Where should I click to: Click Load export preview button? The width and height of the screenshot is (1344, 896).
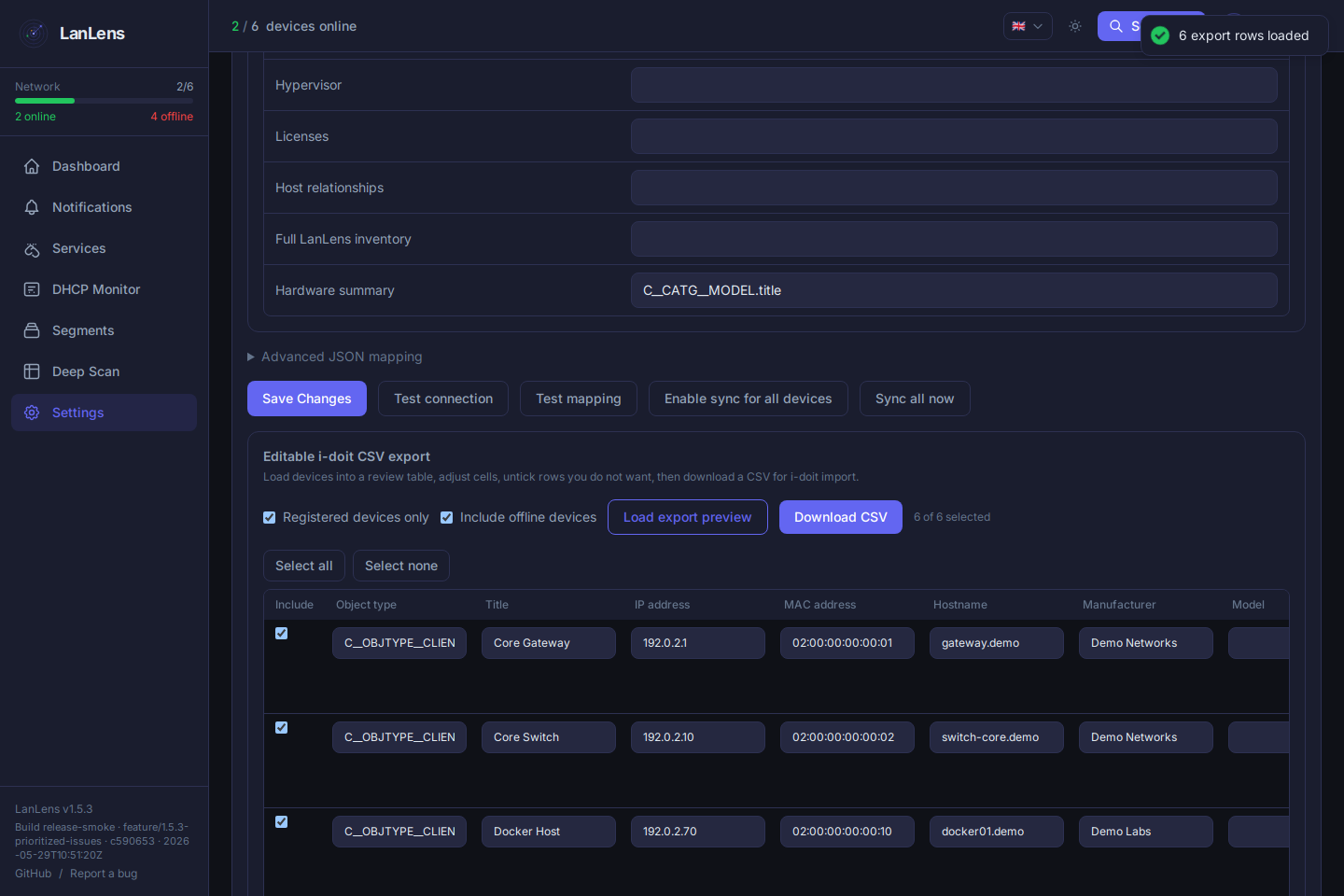688,517
